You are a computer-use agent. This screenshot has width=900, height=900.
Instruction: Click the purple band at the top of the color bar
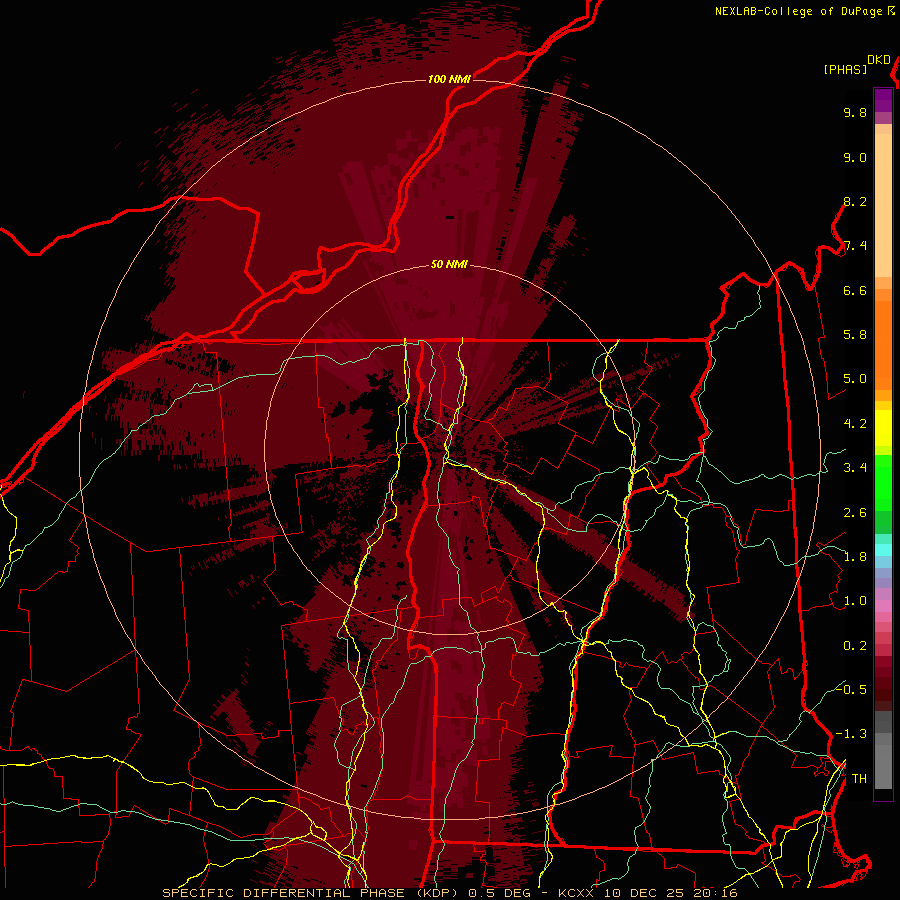point(883,100)
